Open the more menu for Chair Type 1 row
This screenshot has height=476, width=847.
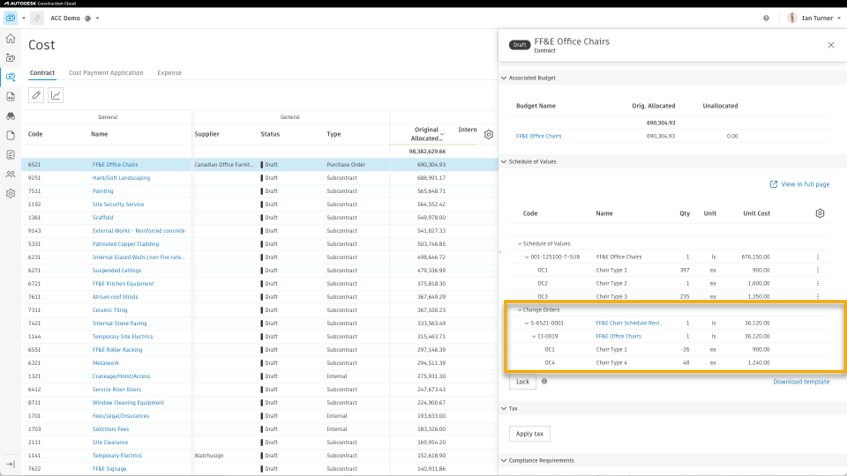[817, 270]
